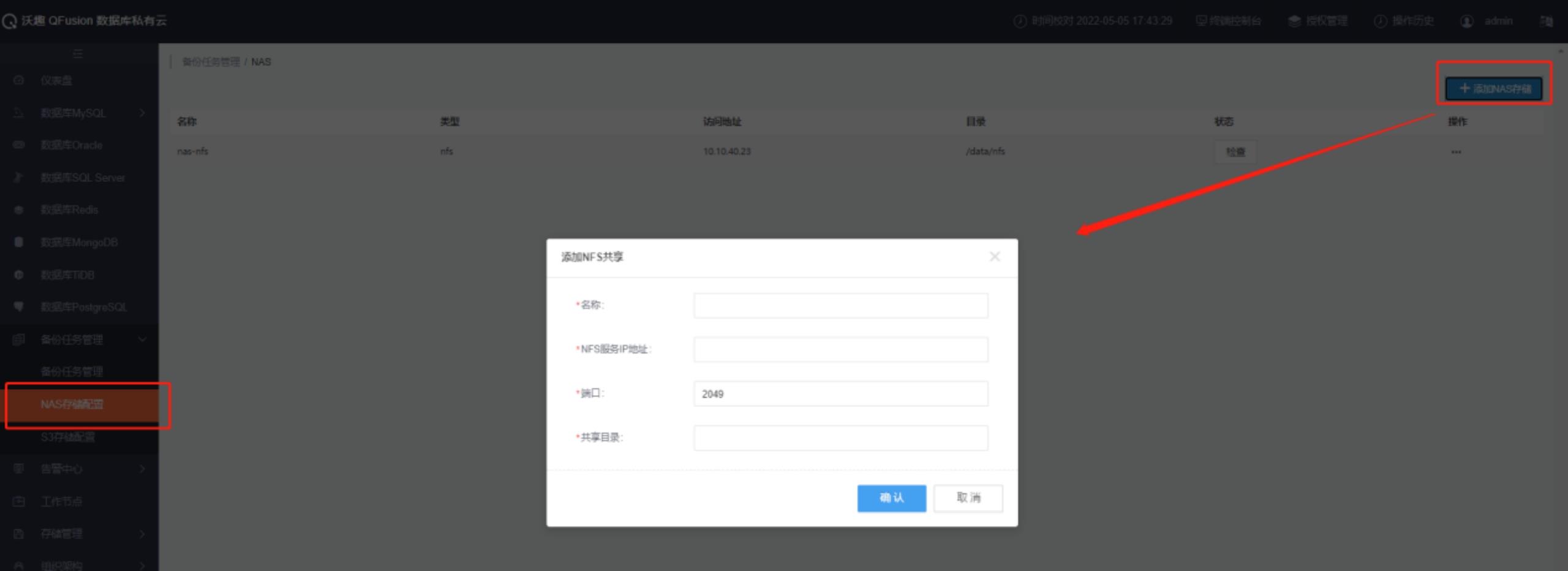The width and height of the screenshot is (1568, 571).
Task: Click the QFusion logo icon
Action: click(9, 21)
